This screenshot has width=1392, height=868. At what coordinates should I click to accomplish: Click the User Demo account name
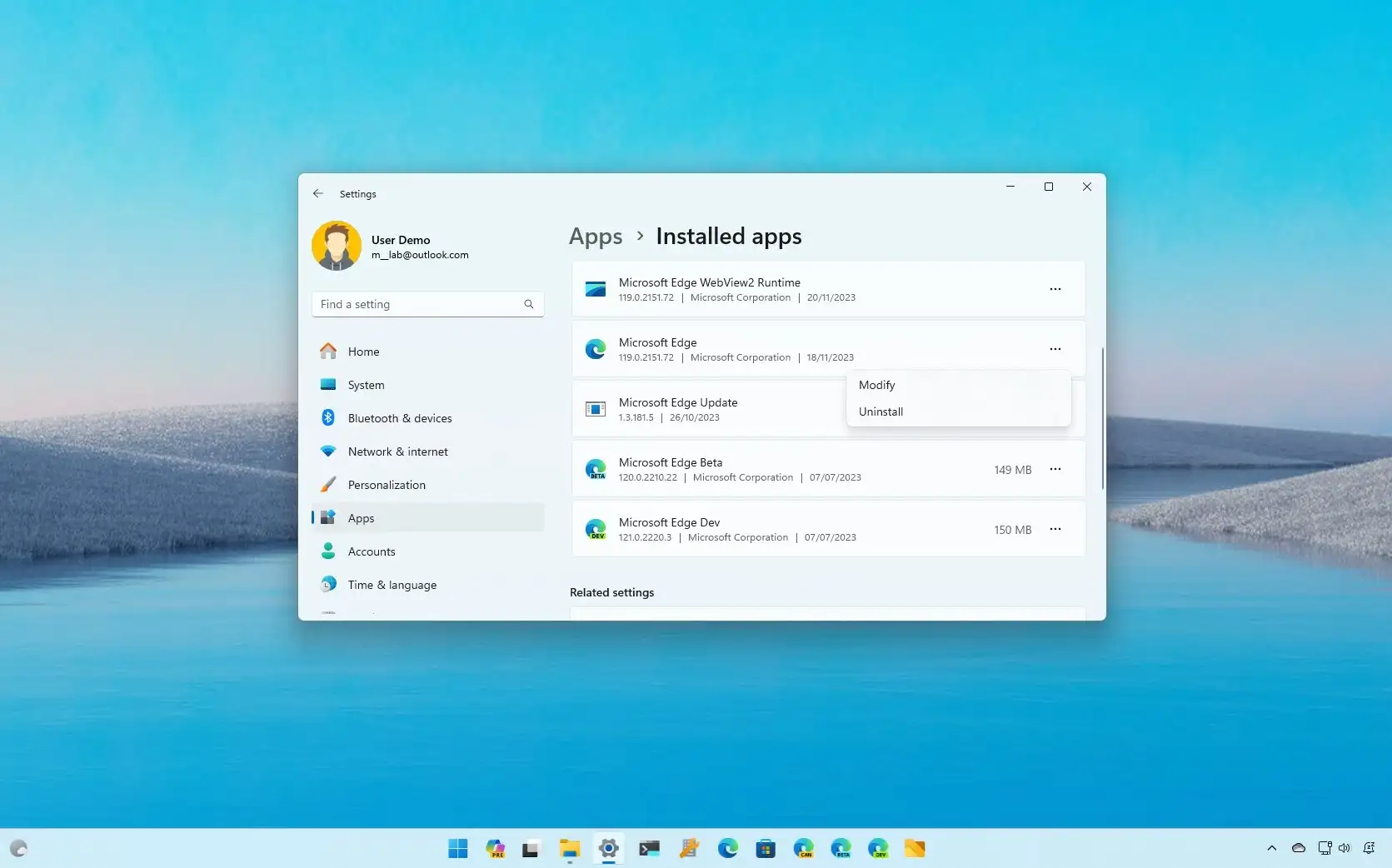click(x=401, y=240)
